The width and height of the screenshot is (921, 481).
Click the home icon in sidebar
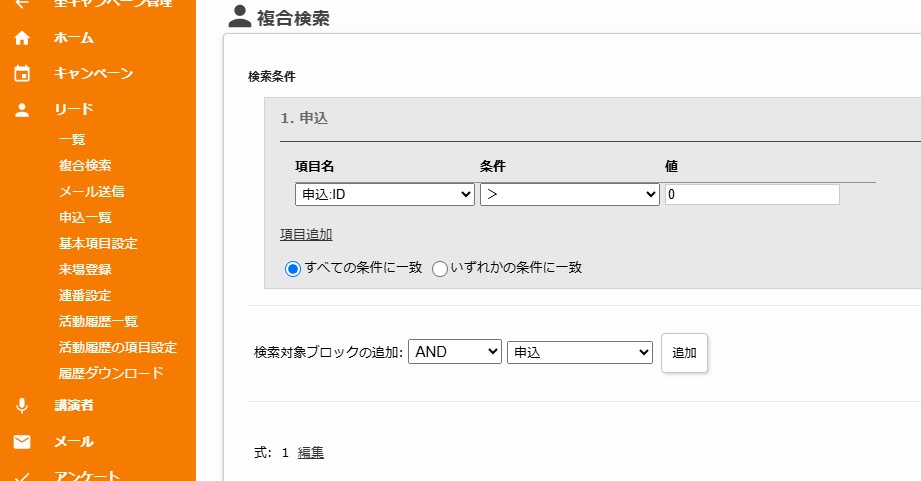point(22,38)
